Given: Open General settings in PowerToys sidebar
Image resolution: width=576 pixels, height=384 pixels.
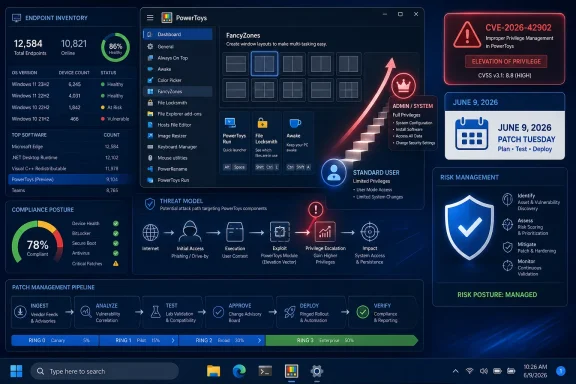Looking at the screenshot, I should pos(178,47).
